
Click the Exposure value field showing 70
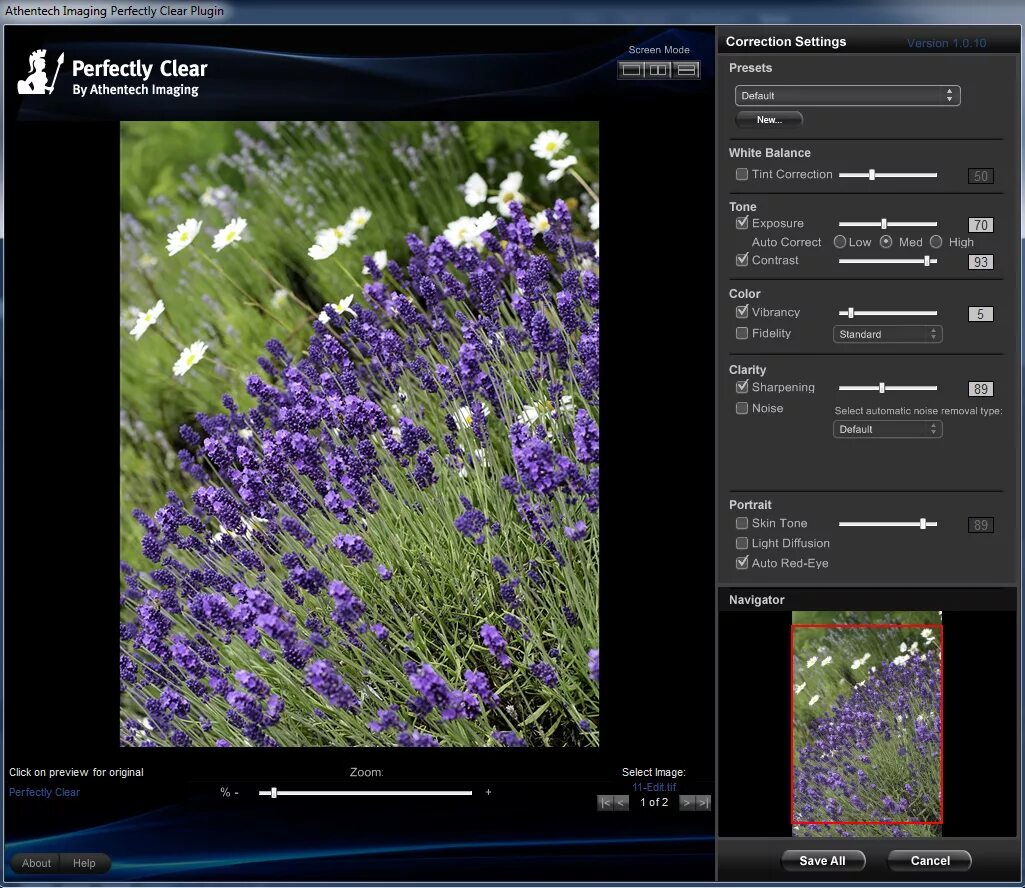click(981, 225)
